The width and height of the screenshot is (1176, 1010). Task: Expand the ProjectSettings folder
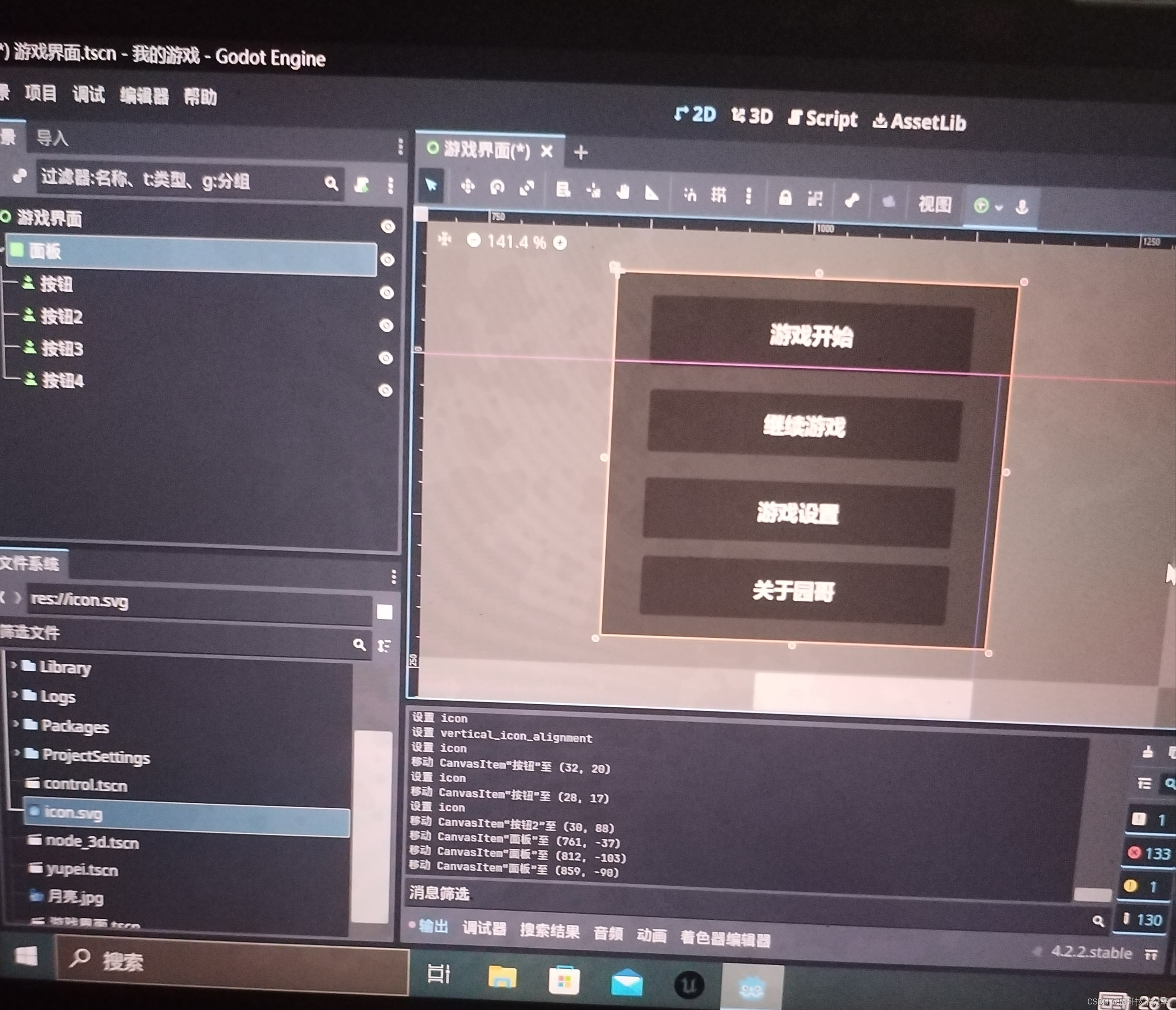coord(17,753)
